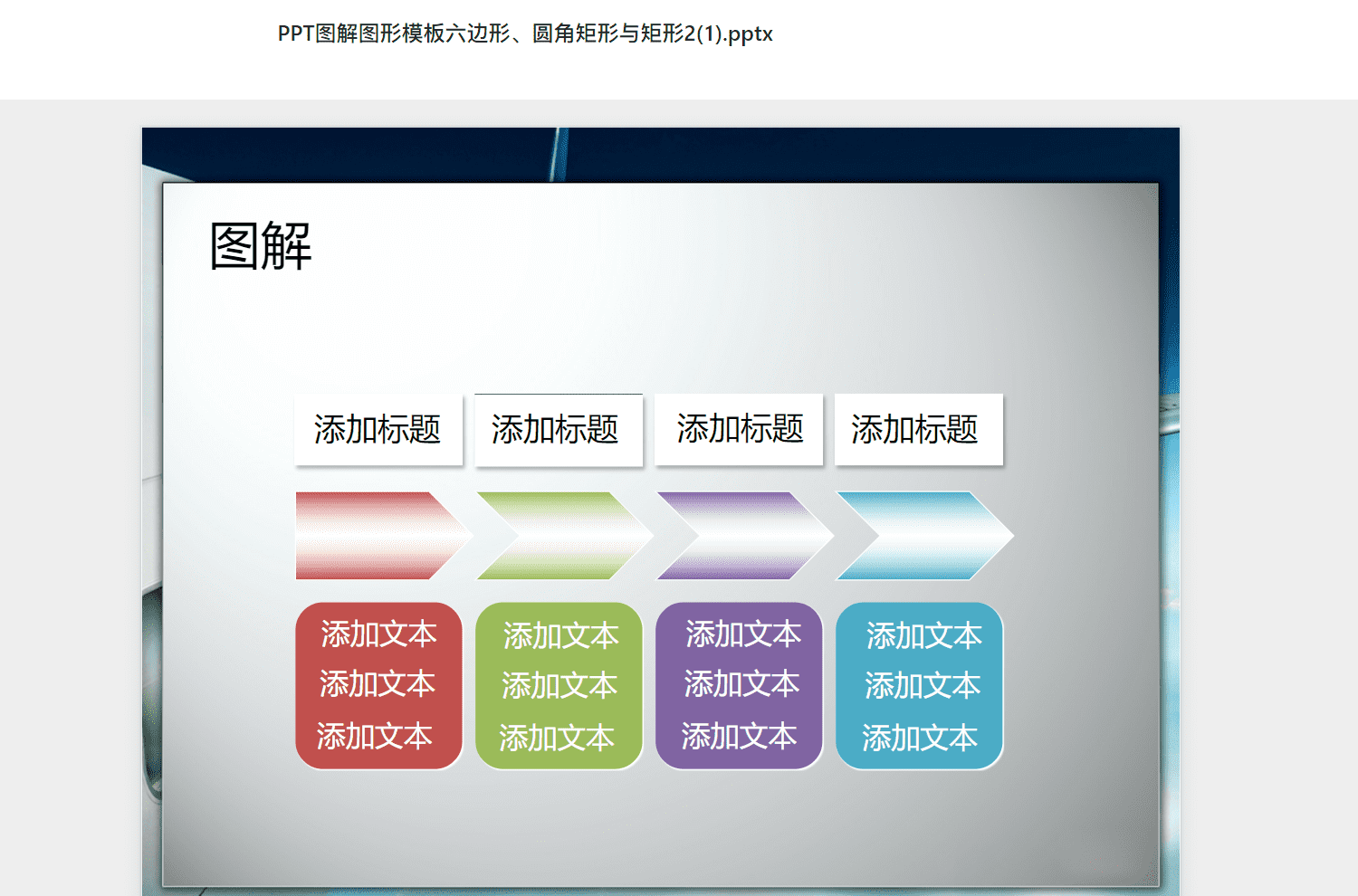Click the second 添加文本 line in the purple box

(741, 684)
